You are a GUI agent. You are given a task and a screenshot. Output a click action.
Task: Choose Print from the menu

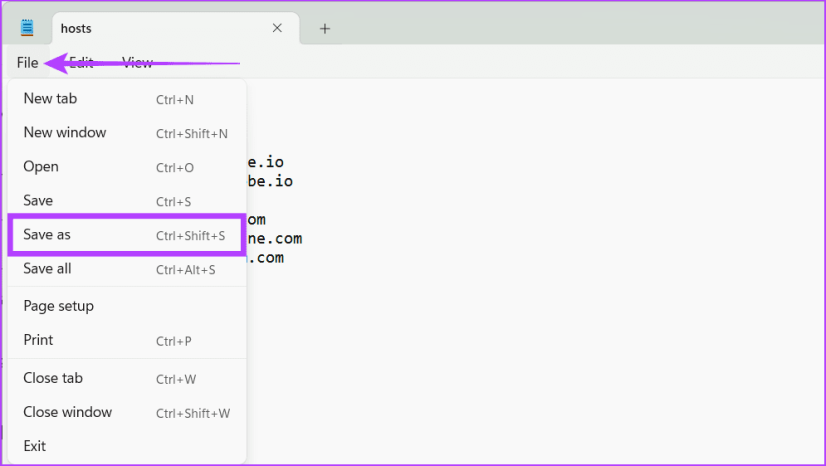(127, 340)
